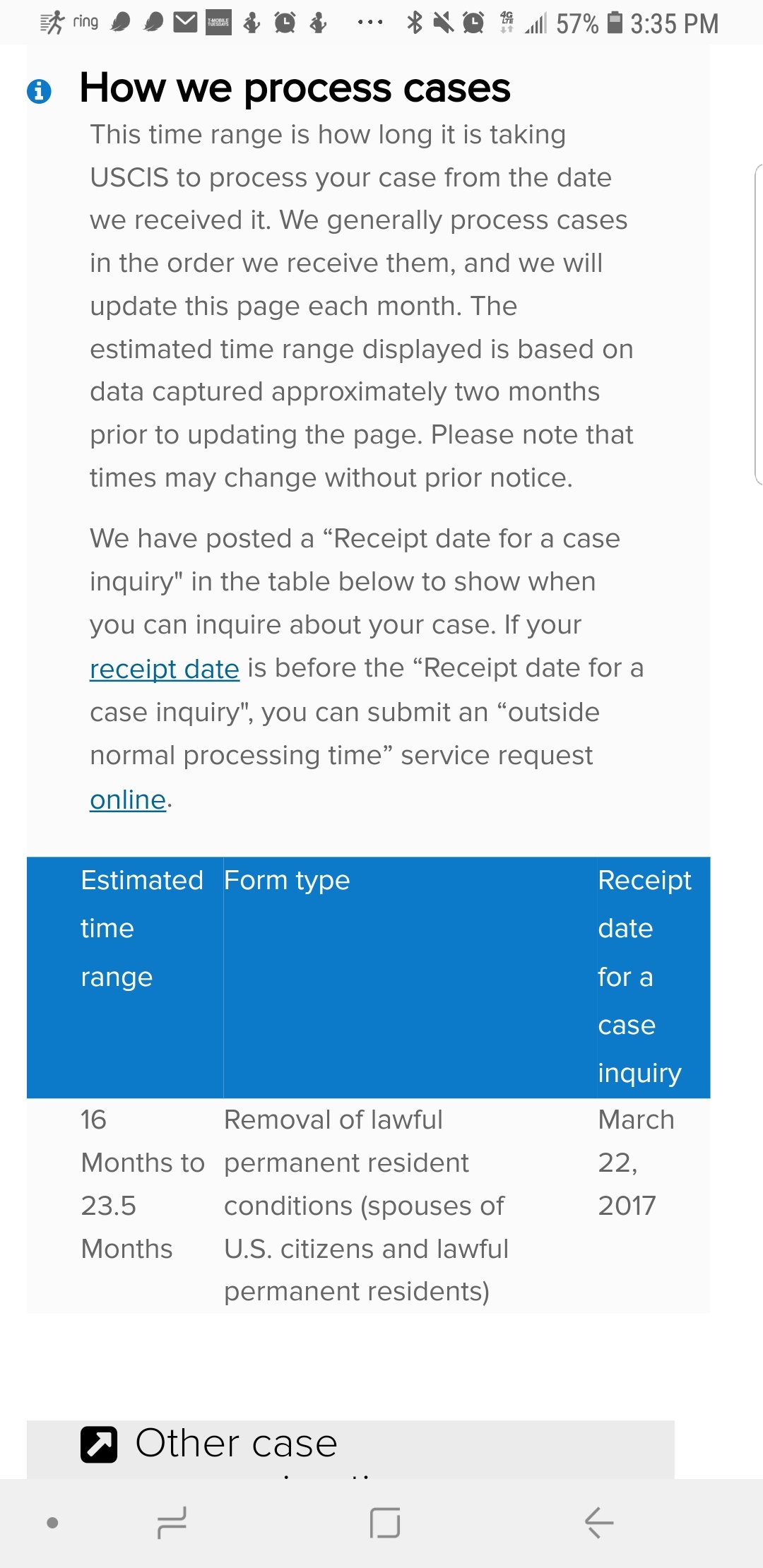Tap the ring notification icon
The height and width of the screenshot is (1568, 763).
coord(85,23)
